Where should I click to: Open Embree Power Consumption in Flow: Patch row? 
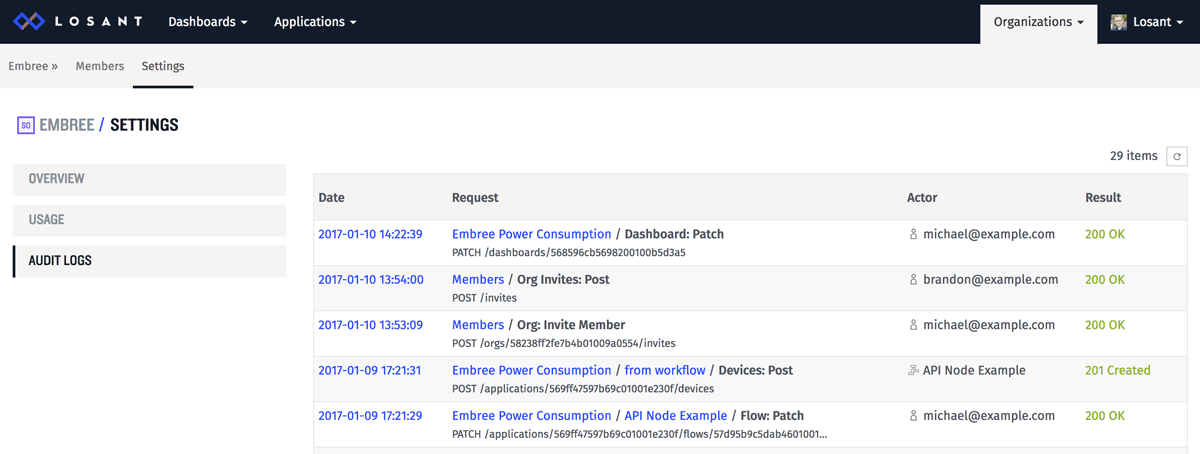click(x=531, y=416)
